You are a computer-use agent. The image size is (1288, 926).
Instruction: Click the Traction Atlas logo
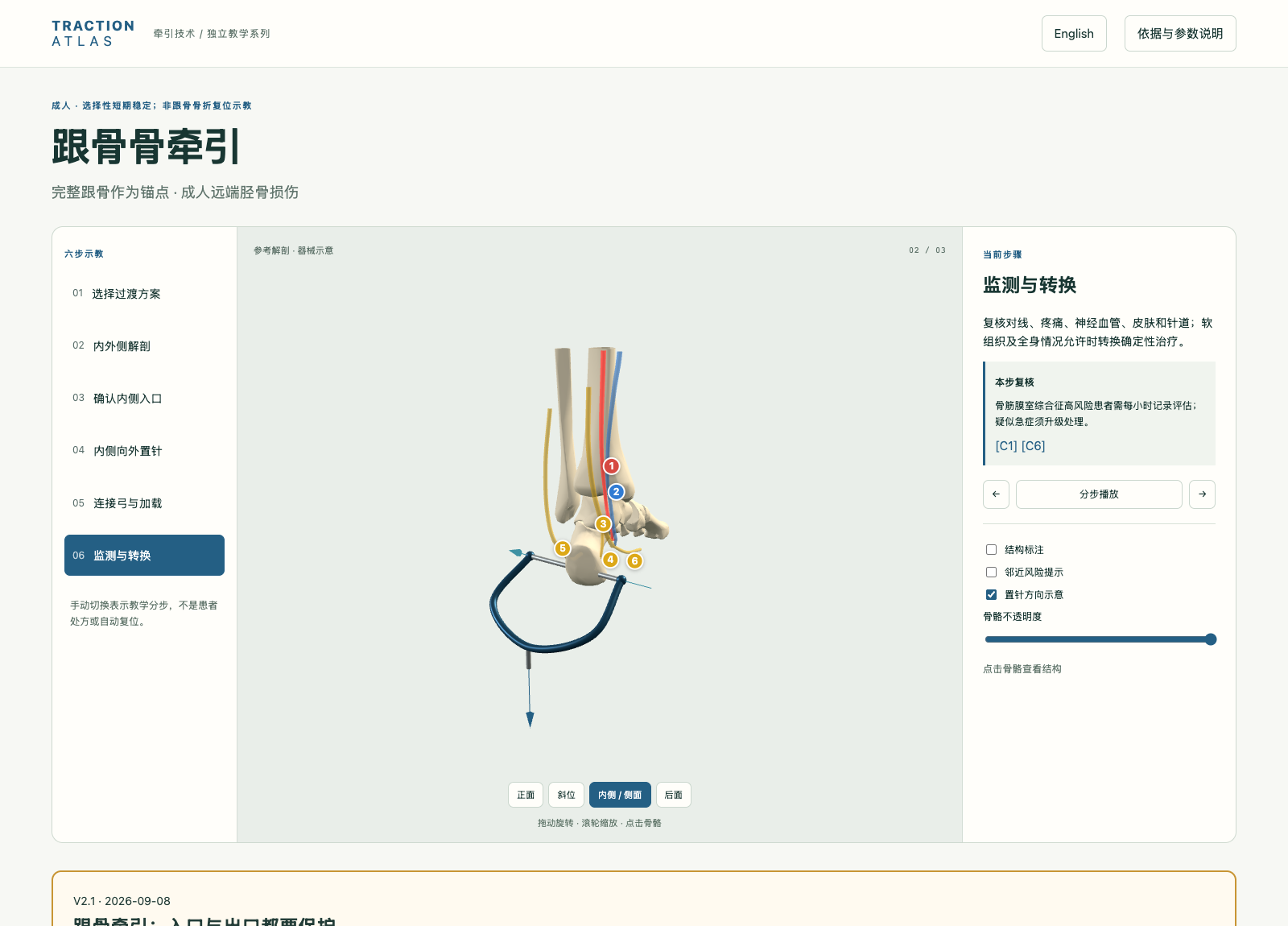(x=93, y=34)
